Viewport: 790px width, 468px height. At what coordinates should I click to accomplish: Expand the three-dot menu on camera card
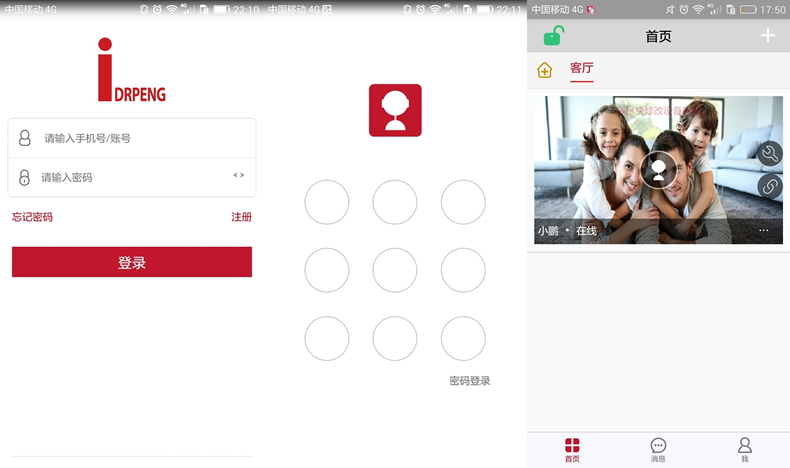click(764, 231)
